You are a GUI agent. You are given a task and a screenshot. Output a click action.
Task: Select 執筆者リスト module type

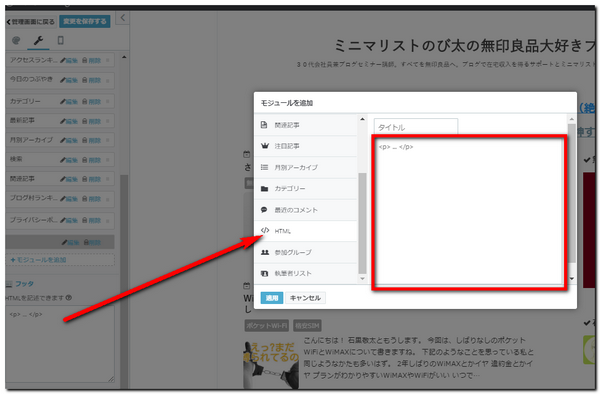[305, 274]
